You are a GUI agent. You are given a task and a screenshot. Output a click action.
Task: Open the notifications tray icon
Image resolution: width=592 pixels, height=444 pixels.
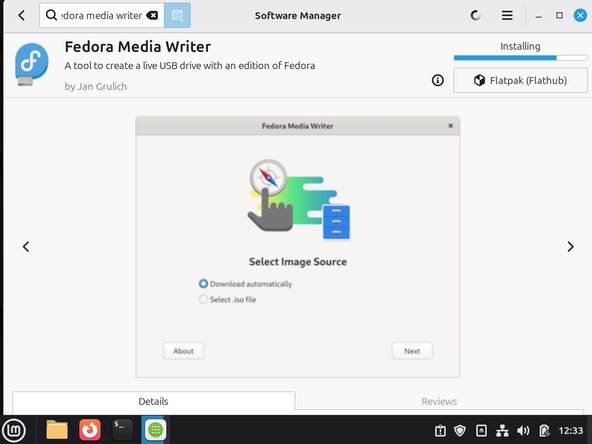440,430
